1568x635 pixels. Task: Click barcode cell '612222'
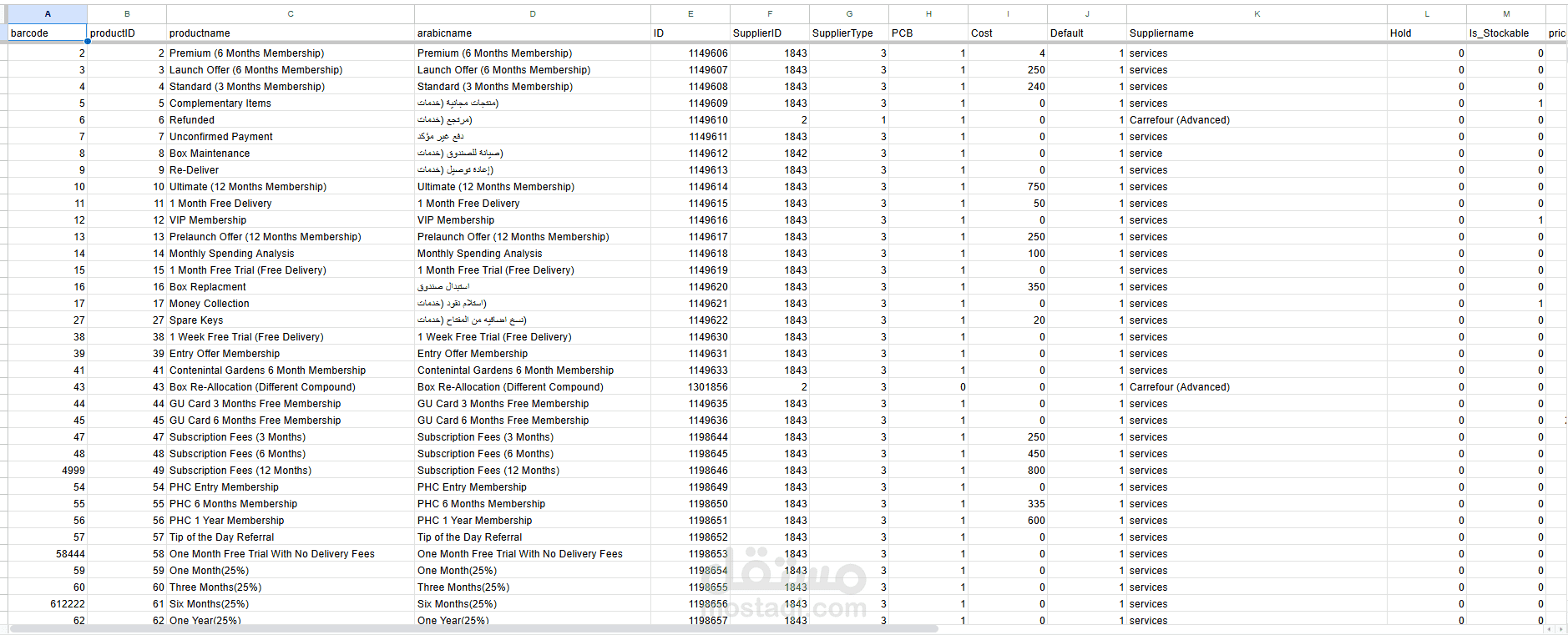click(48, 604)
